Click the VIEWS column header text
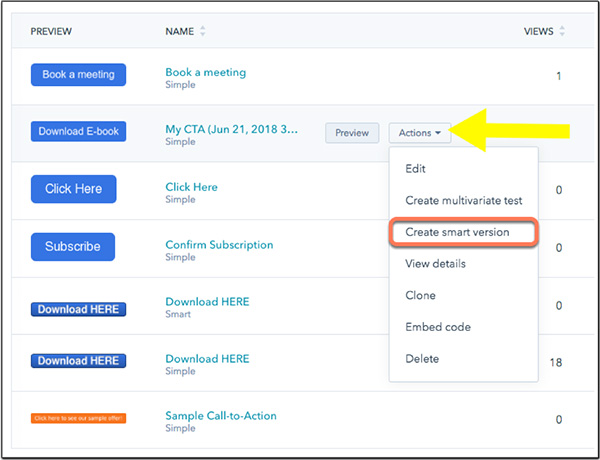This screenshot has width=600, height=460. point(538,31)
